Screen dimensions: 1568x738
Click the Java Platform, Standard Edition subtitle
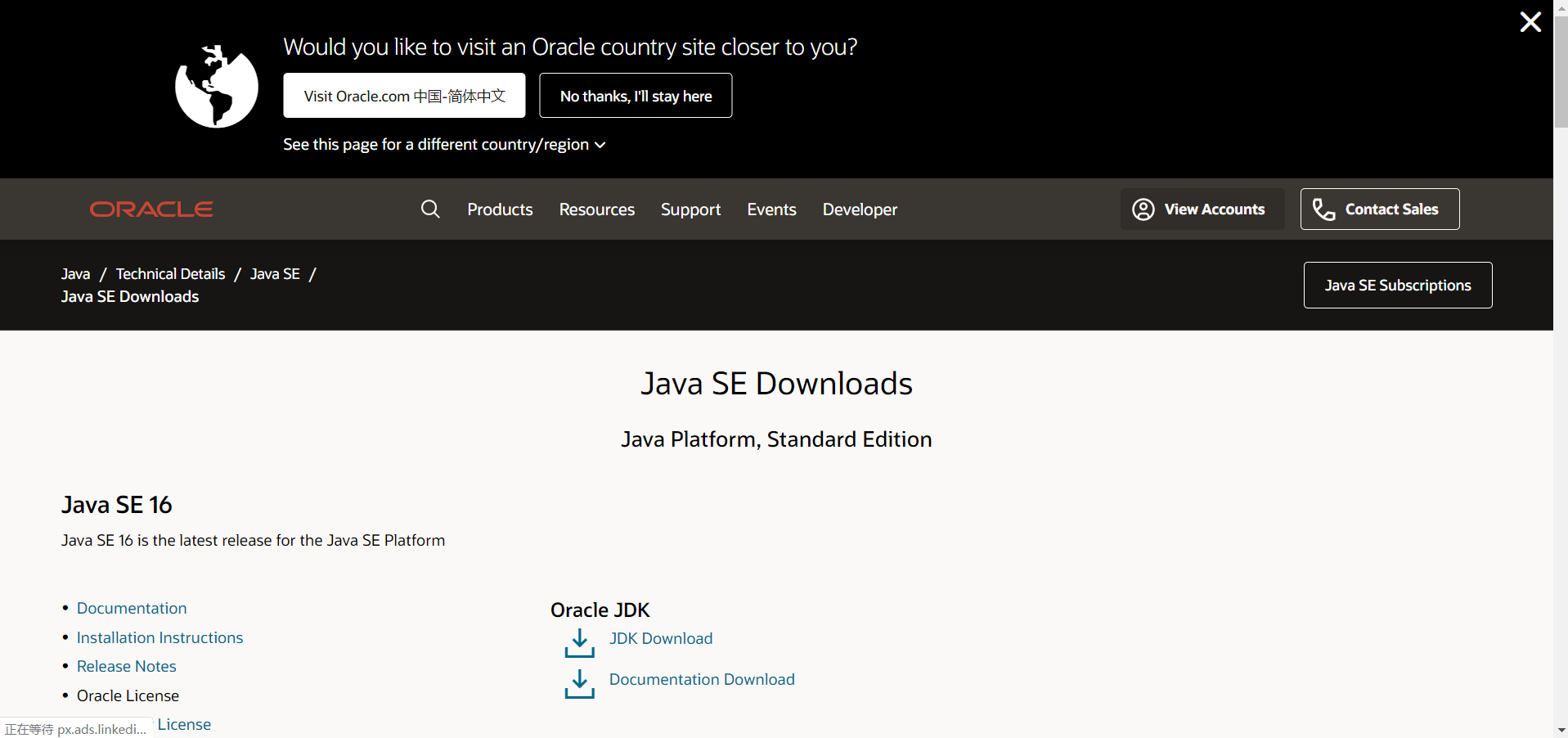(776, 439)
